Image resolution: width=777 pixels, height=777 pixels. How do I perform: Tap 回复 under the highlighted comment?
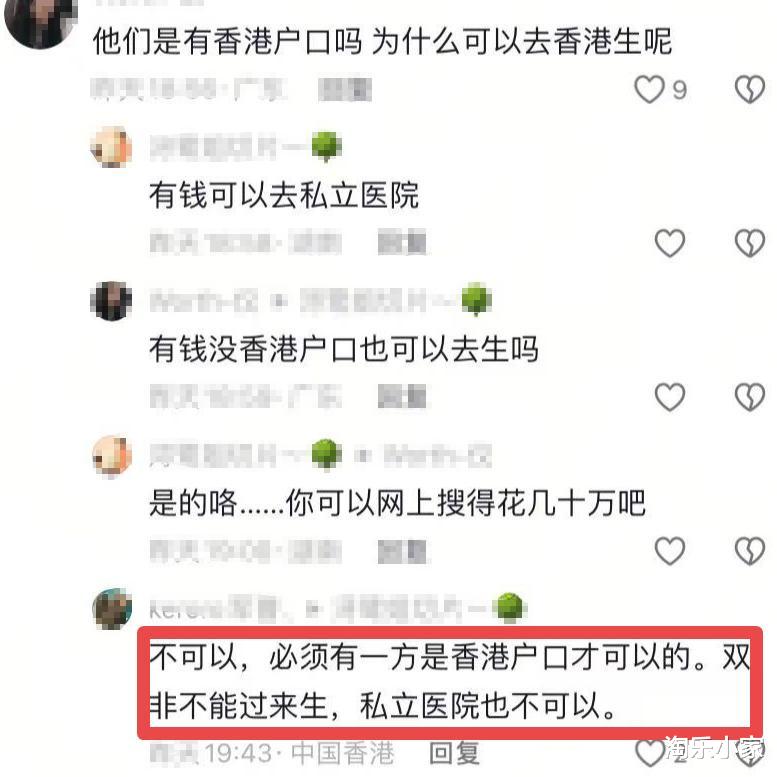pos(454,754)
